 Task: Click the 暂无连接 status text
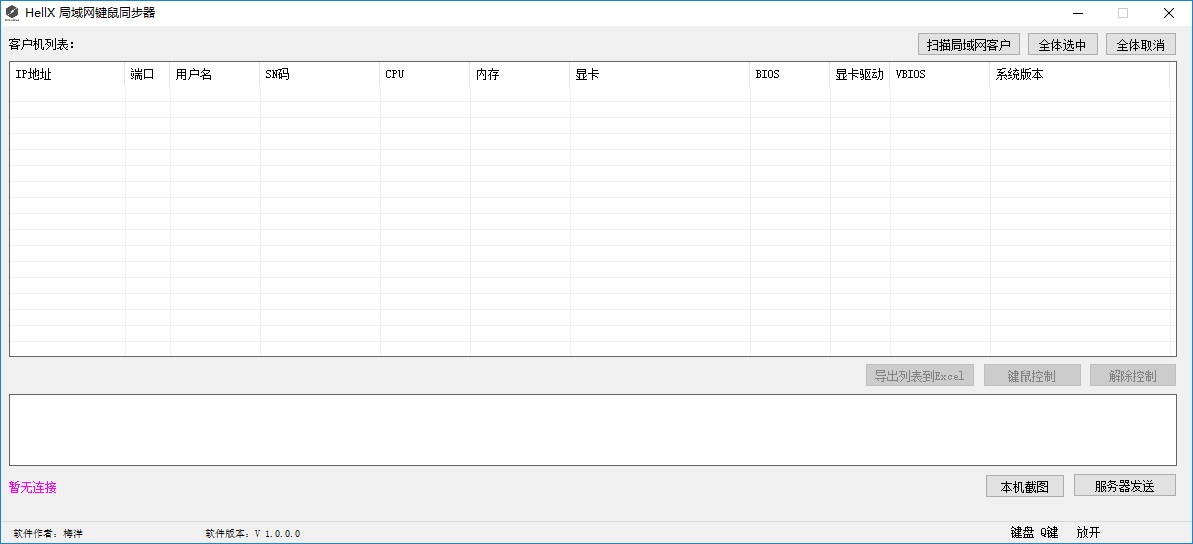(x=33, y=488)
